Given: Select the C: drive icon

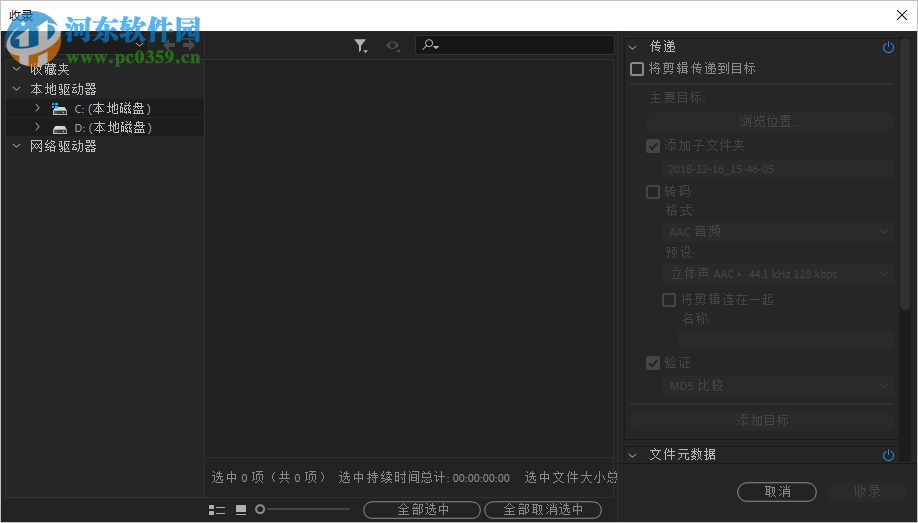Looking at the screenshot, I should click(59, 109).
